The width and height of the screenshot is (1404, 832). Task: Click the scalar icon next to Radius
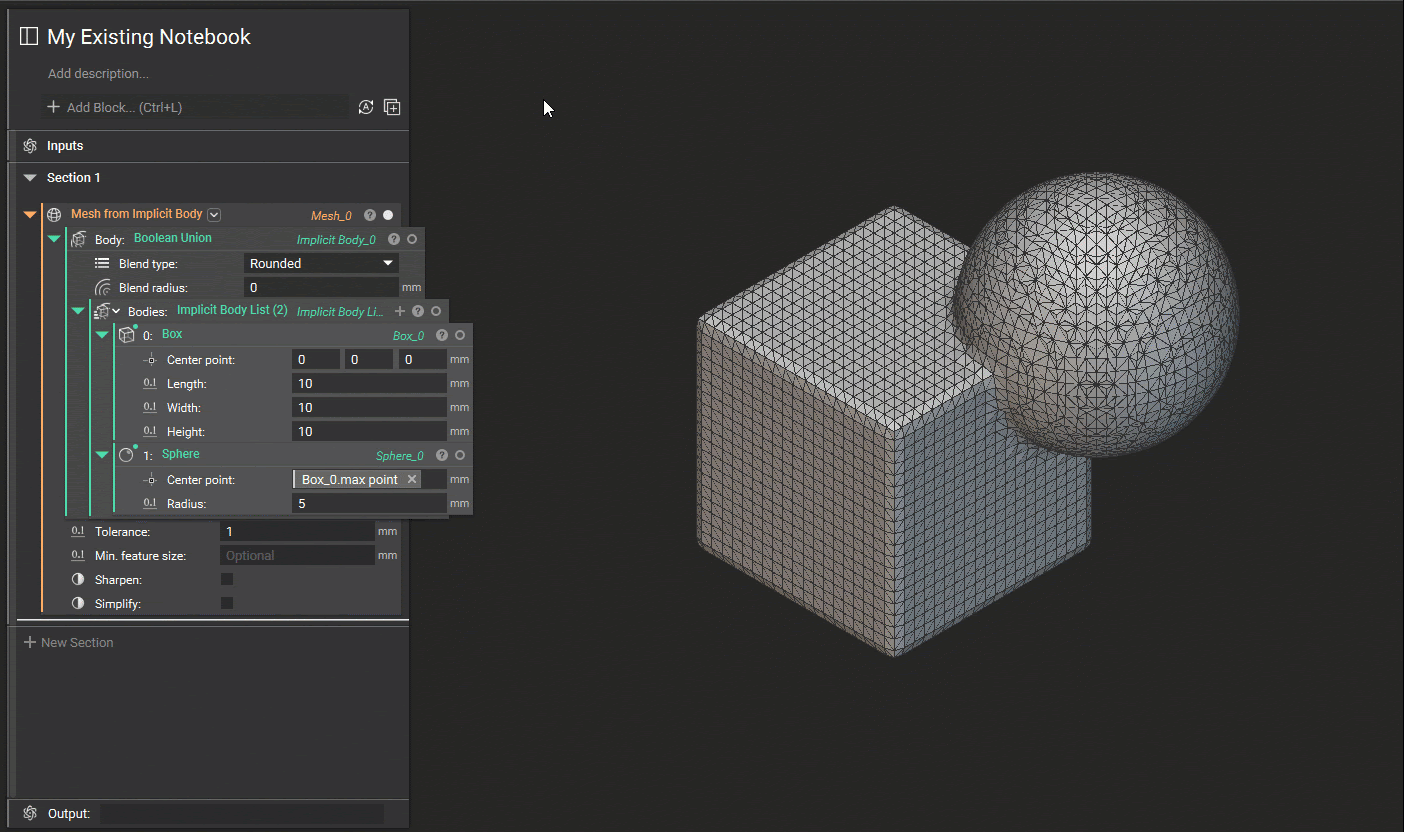(150, 503)
